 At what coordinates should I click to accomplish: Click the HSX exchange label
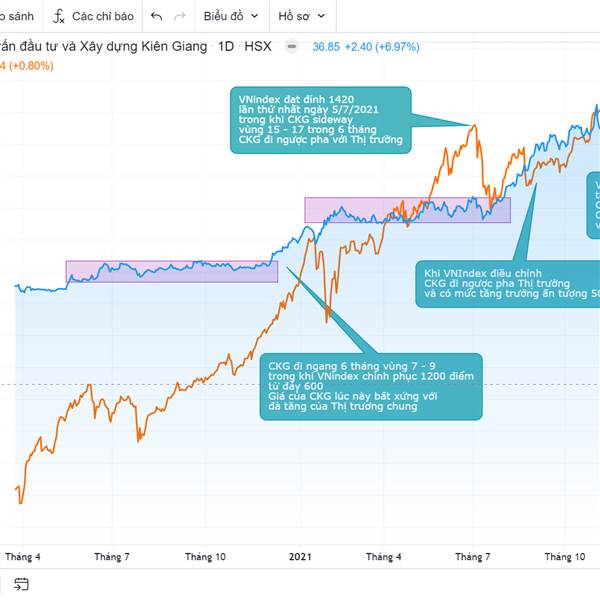coord(257,46)
